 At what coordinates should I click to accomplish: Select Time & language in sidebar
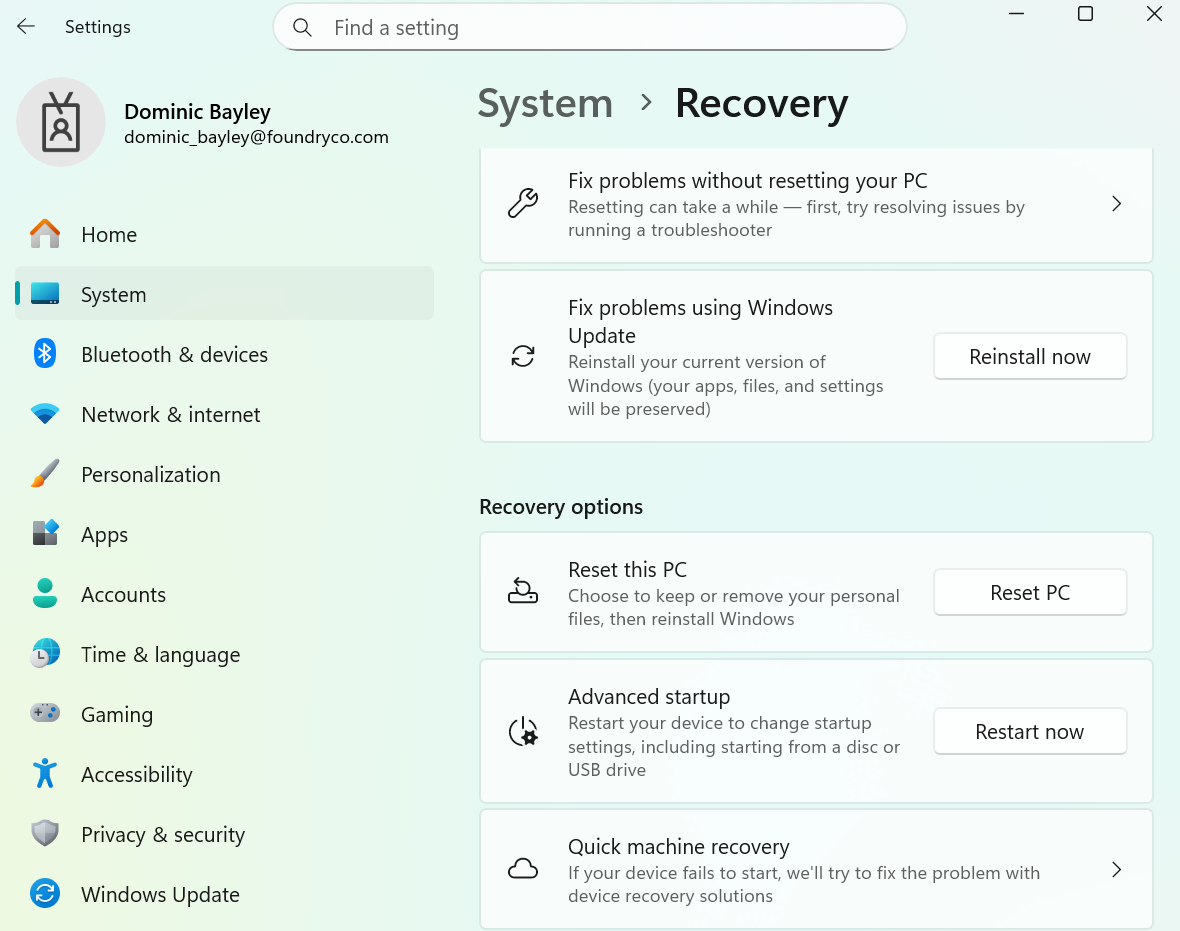click(x=160, y=655)
